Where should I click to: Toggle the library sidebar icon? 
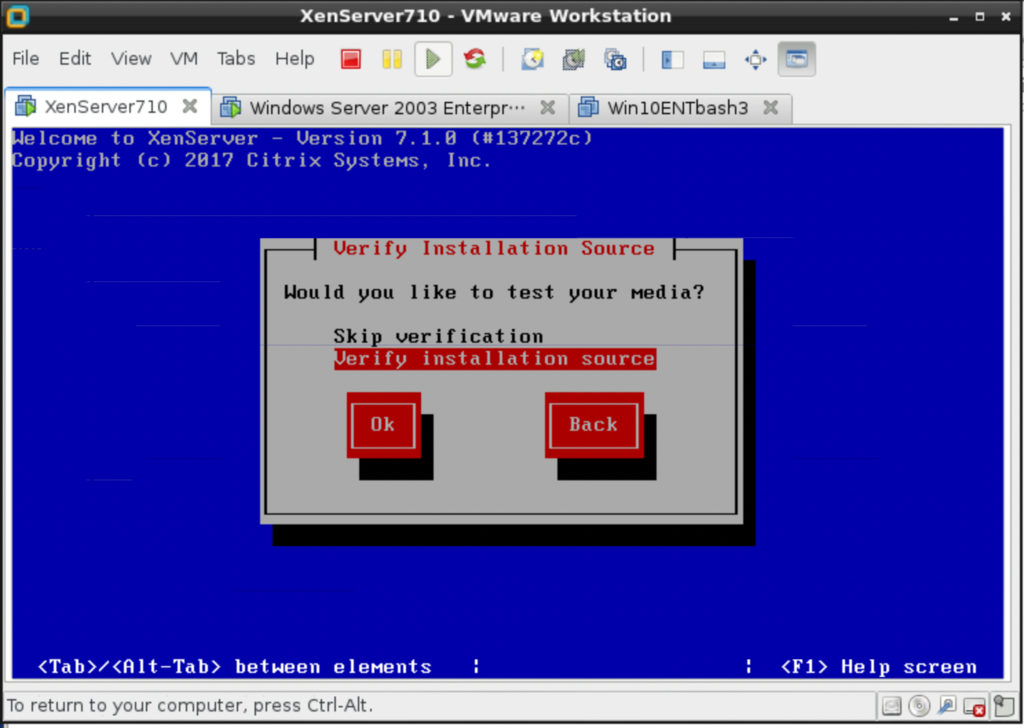672,59
